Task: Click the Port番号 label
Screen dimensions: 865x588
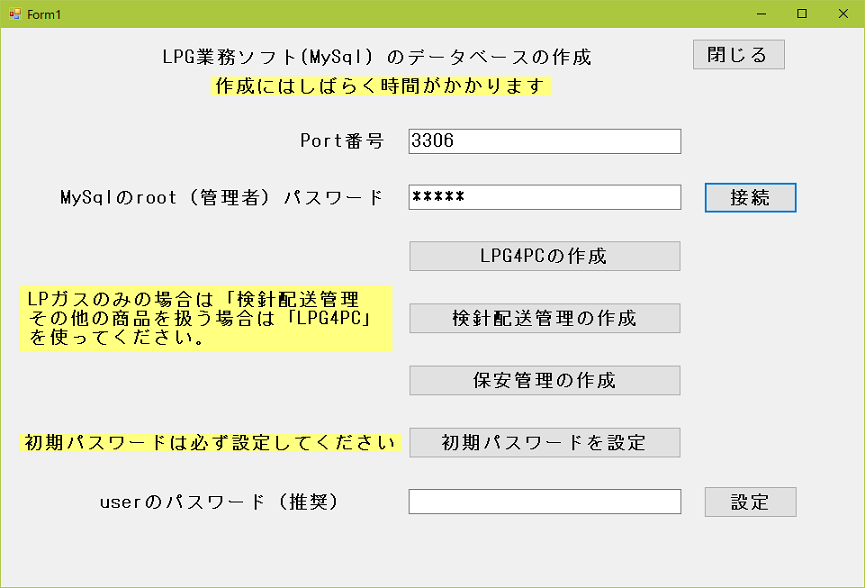Action: pos(342,141)
